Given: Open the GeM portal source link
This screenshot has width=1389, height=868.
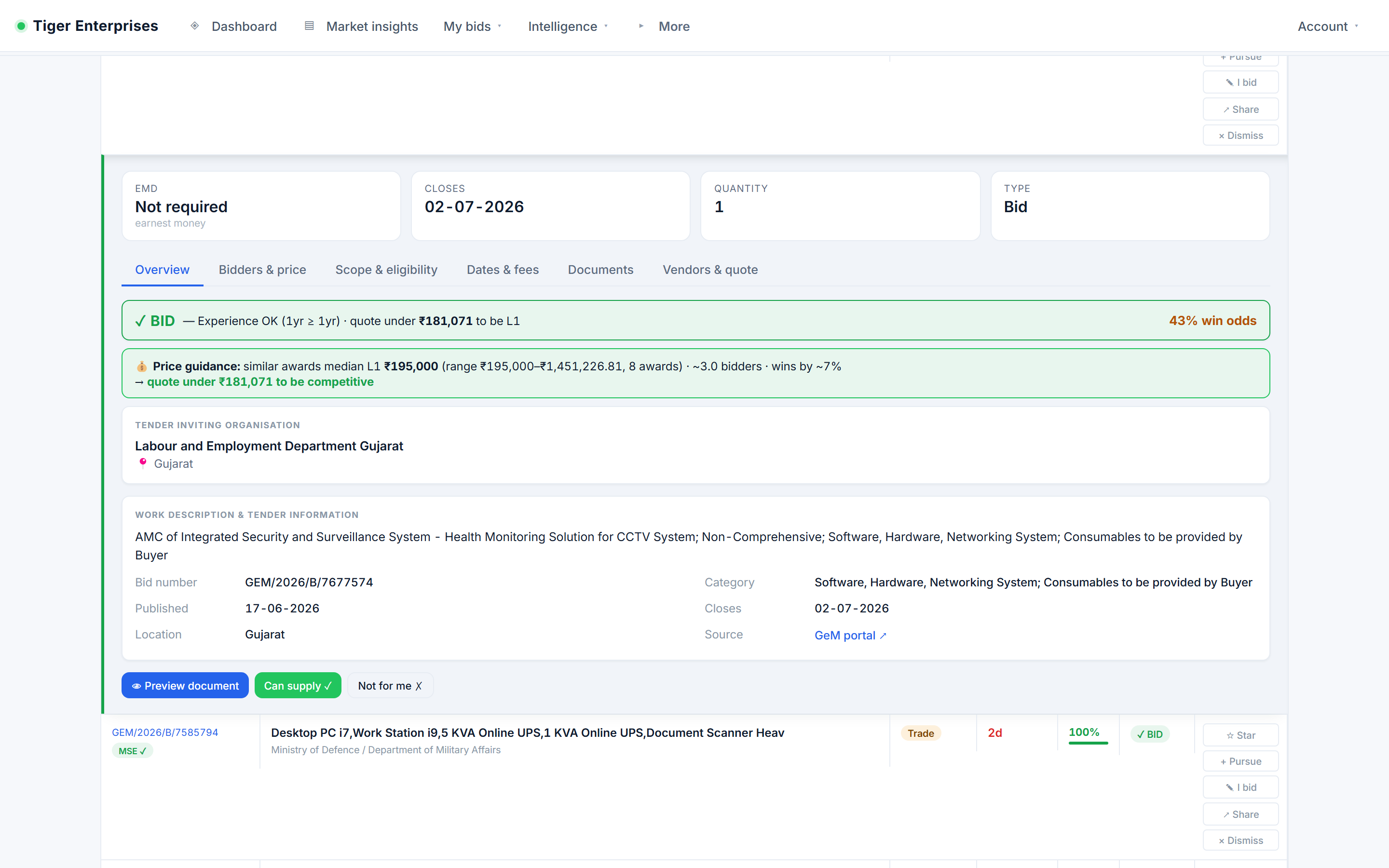Looking at the screenshot, I should 850,636.
